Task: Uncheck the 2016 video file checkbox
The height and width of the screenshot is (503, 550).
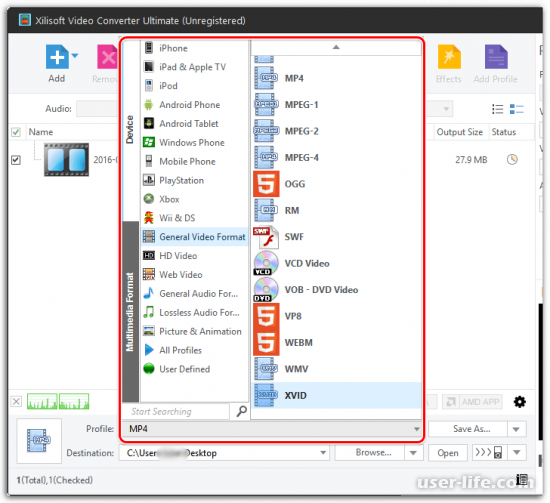Action: 16,160
